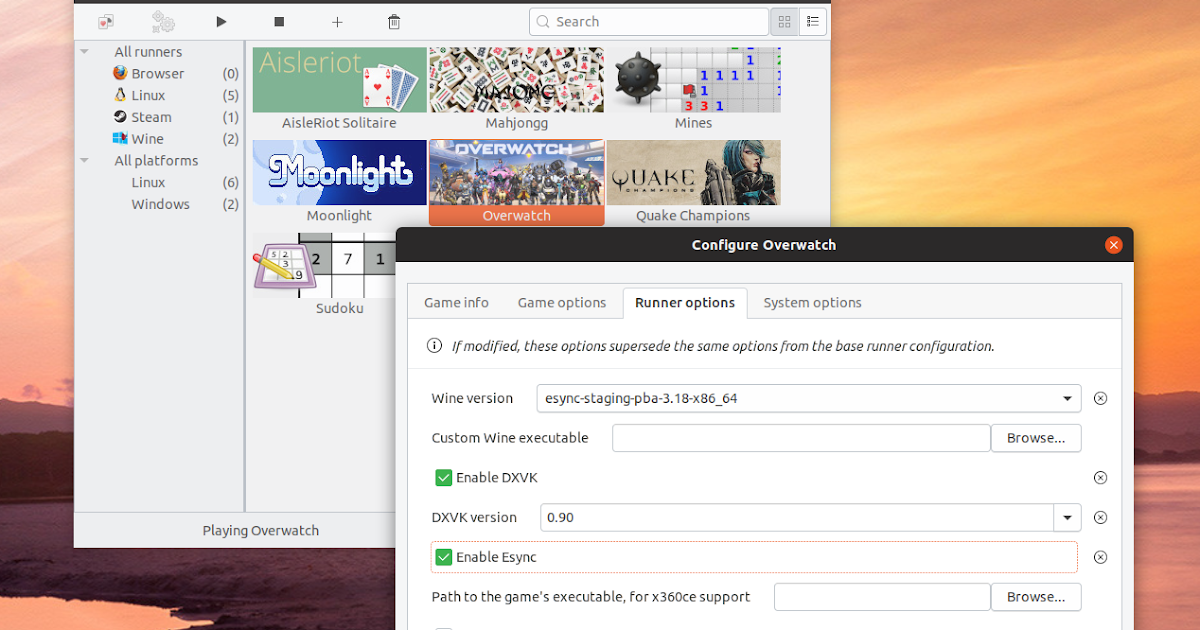Image resolution: width=1200 pixels, height=630 pixels.
Task: Select the Mines game banner
Action: [693, 80]
